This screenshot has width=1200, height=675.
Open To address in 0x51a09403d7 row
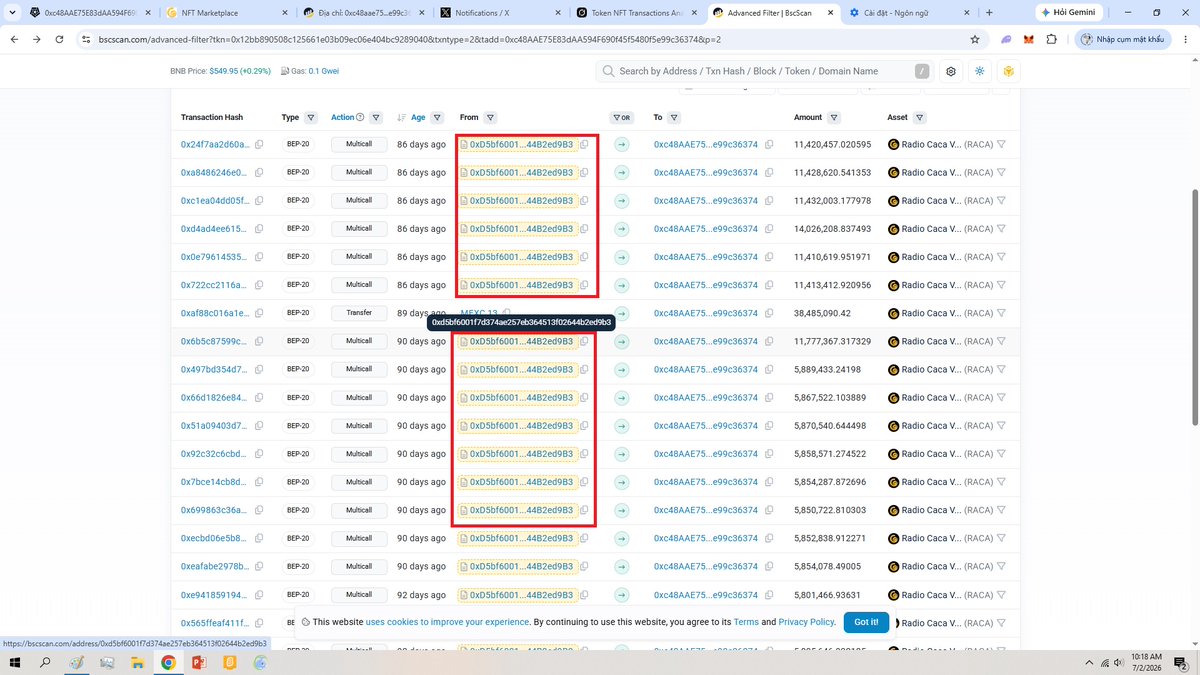click(706, 425)
